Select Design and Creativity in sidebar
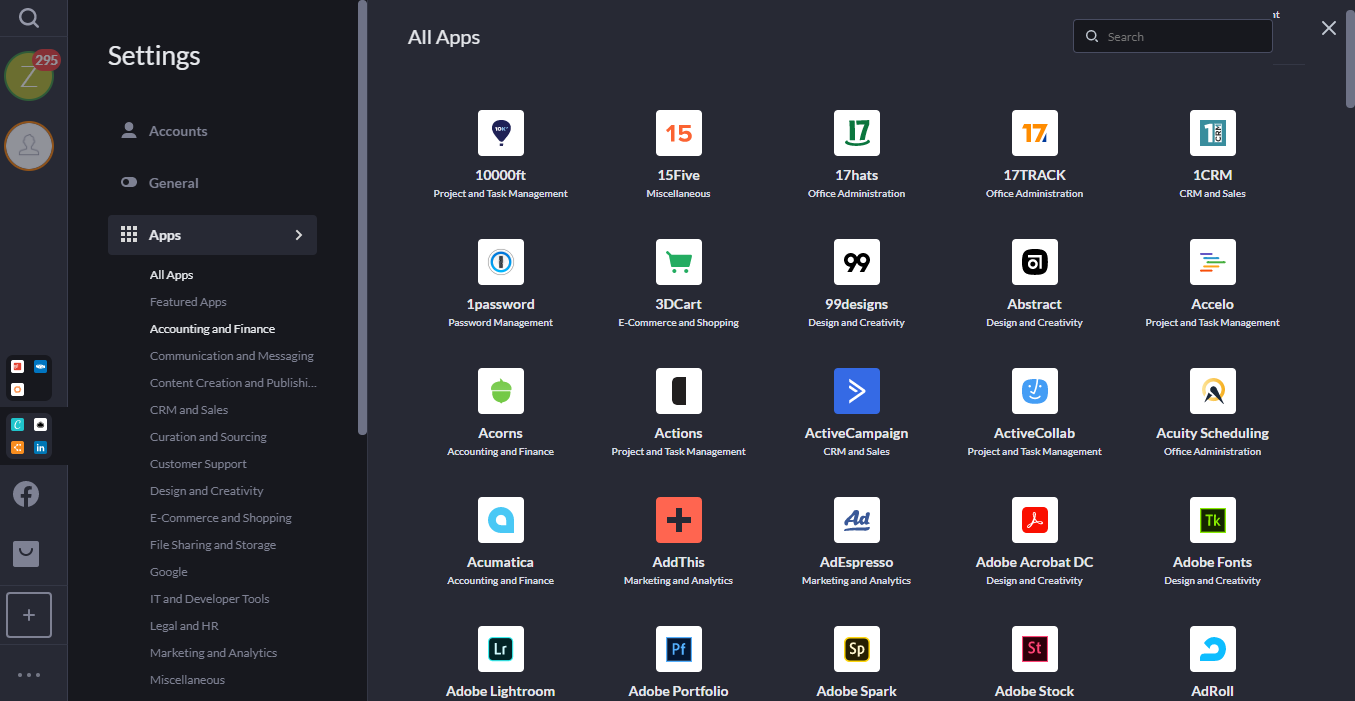Screen dimensions: 1355x701 207,491
